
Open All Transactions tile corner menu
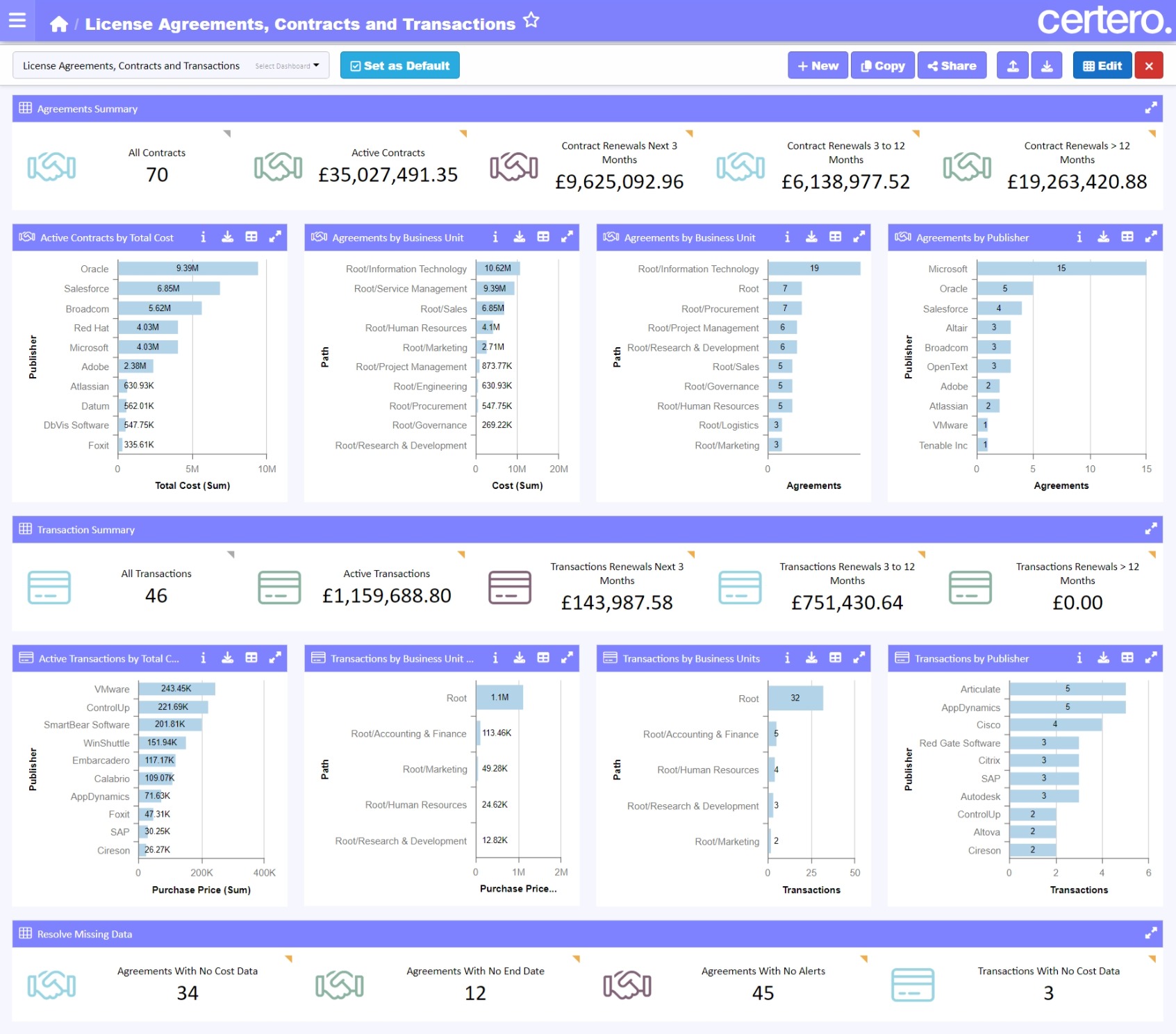[232, 553]
